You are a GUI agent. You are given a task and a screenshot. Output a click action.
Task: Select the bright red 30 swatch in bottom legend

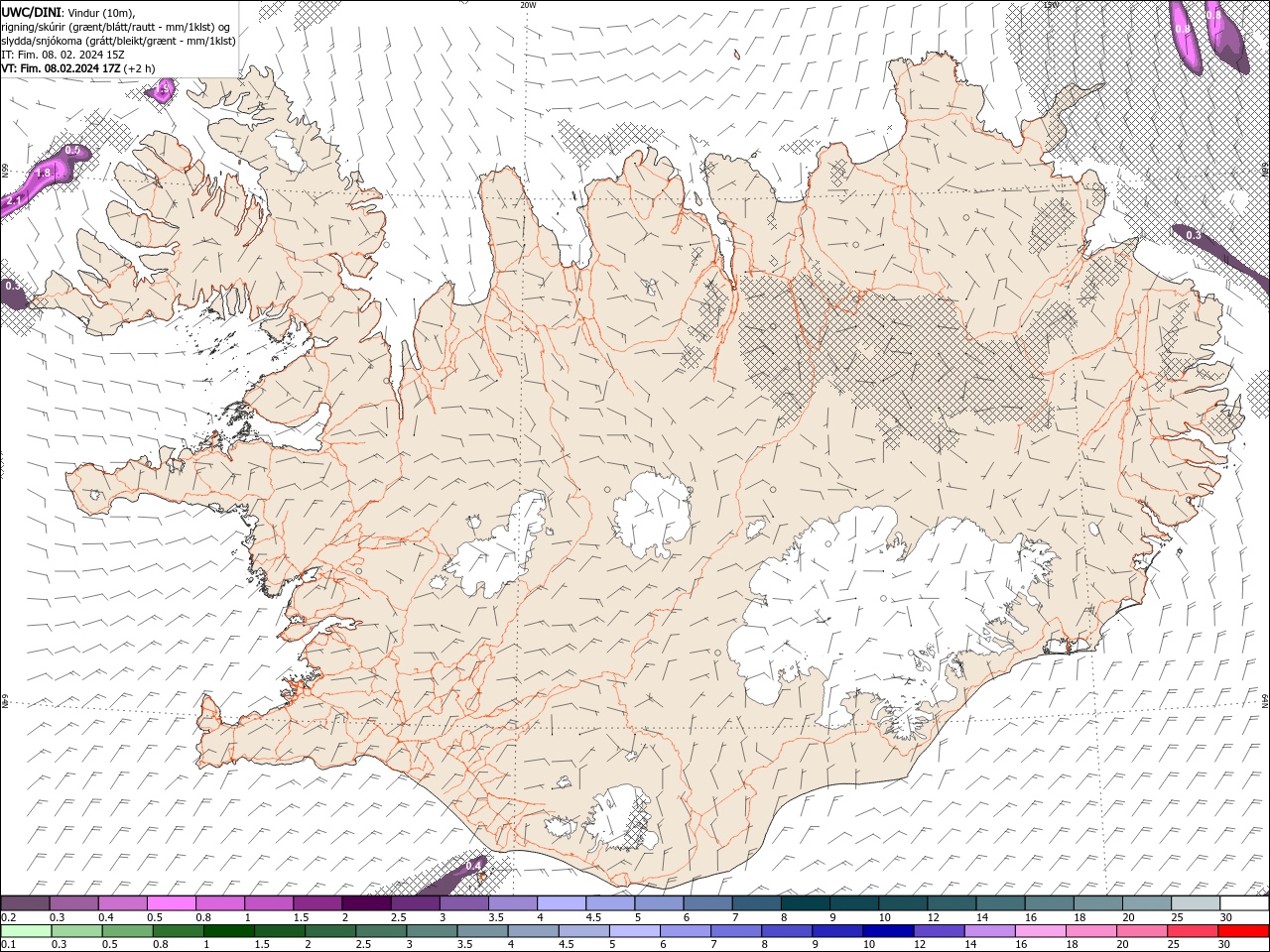tap(1243, 931)
